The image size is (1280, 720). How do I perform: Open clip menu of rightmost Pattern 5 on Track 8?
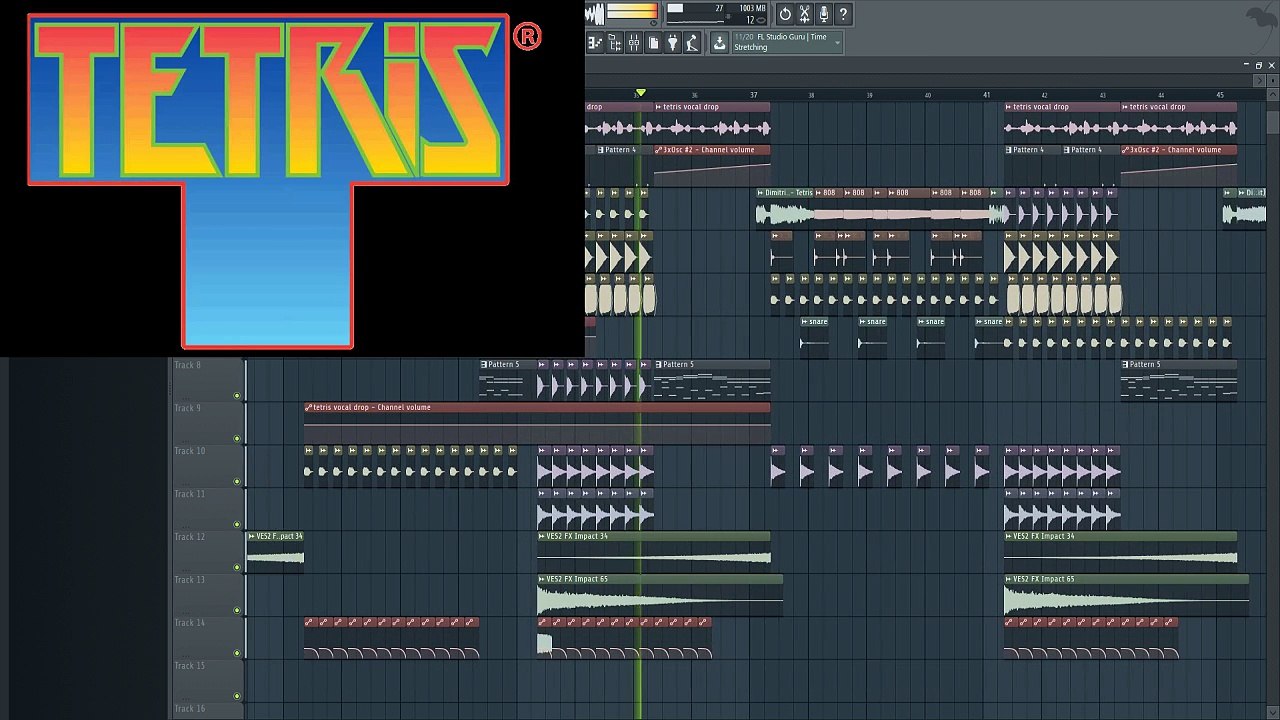1126,364
